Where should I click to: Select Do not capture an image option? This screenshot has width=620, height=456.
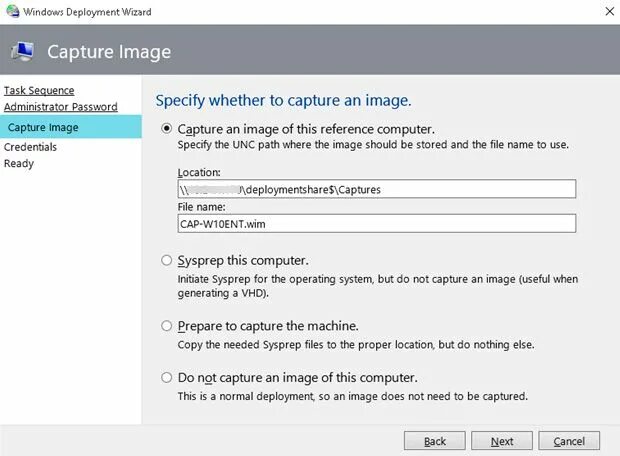[167, 378]
